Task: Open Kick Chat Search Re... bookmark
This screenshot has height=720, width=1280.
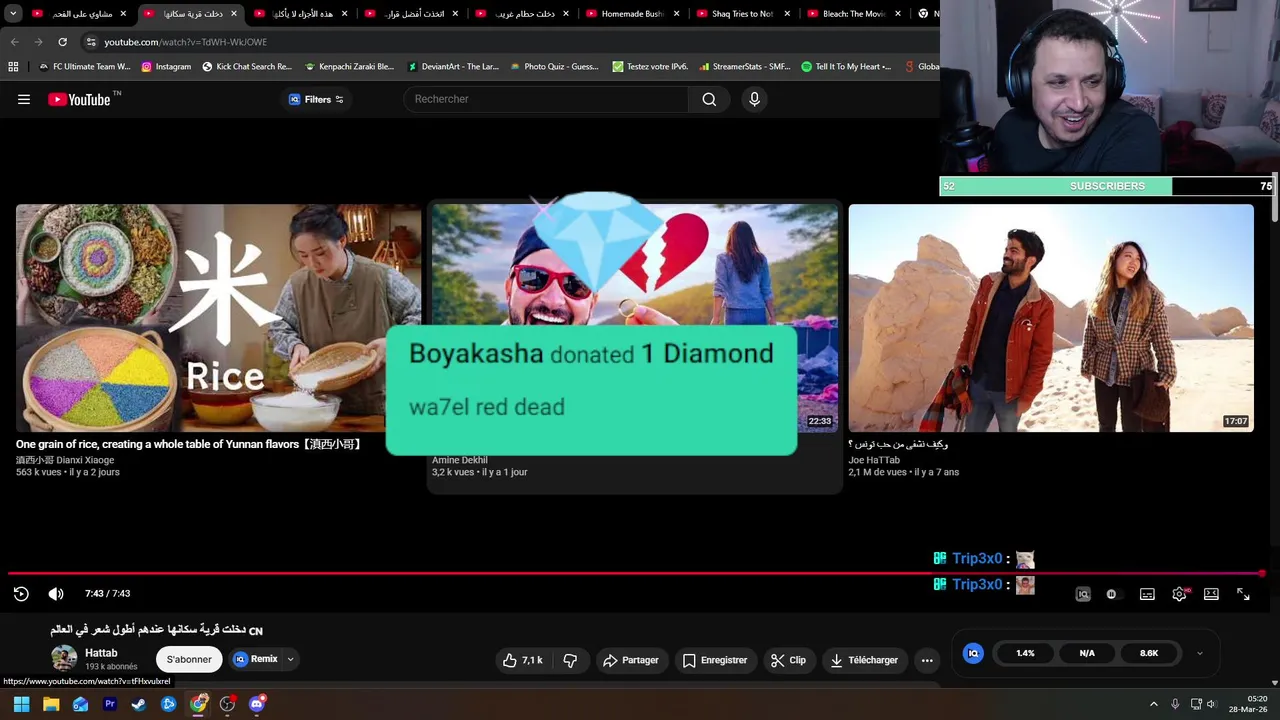Action: point(247,67)
